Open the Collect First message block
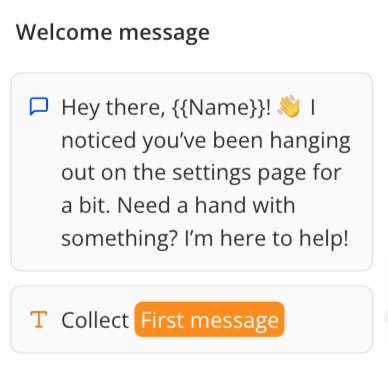The height and width of the screenshot is (371, 388). pyautogui.click(x=192, y=319)
